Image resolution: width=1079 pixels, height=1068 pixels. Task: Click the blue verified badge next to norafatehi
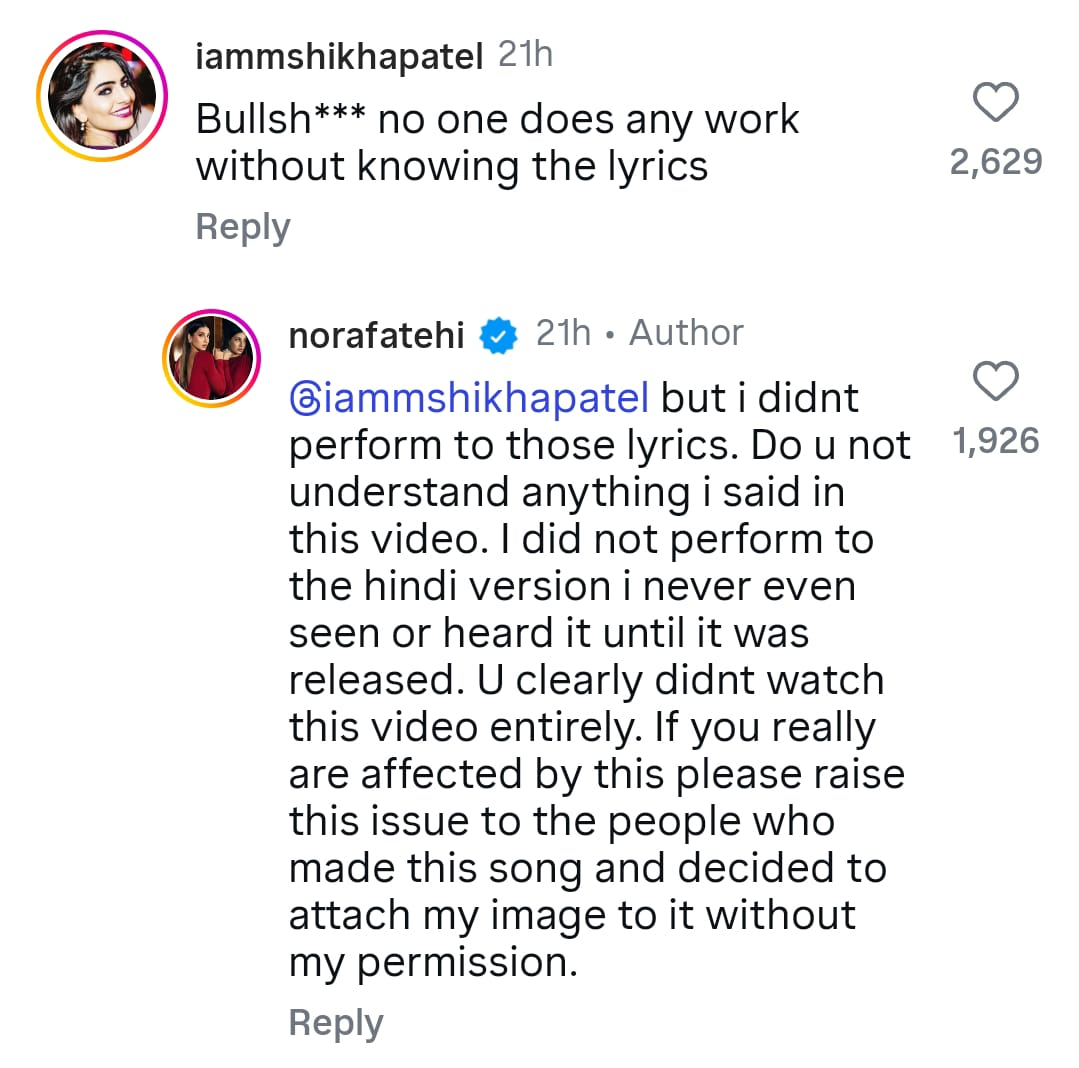coord(498,335)
